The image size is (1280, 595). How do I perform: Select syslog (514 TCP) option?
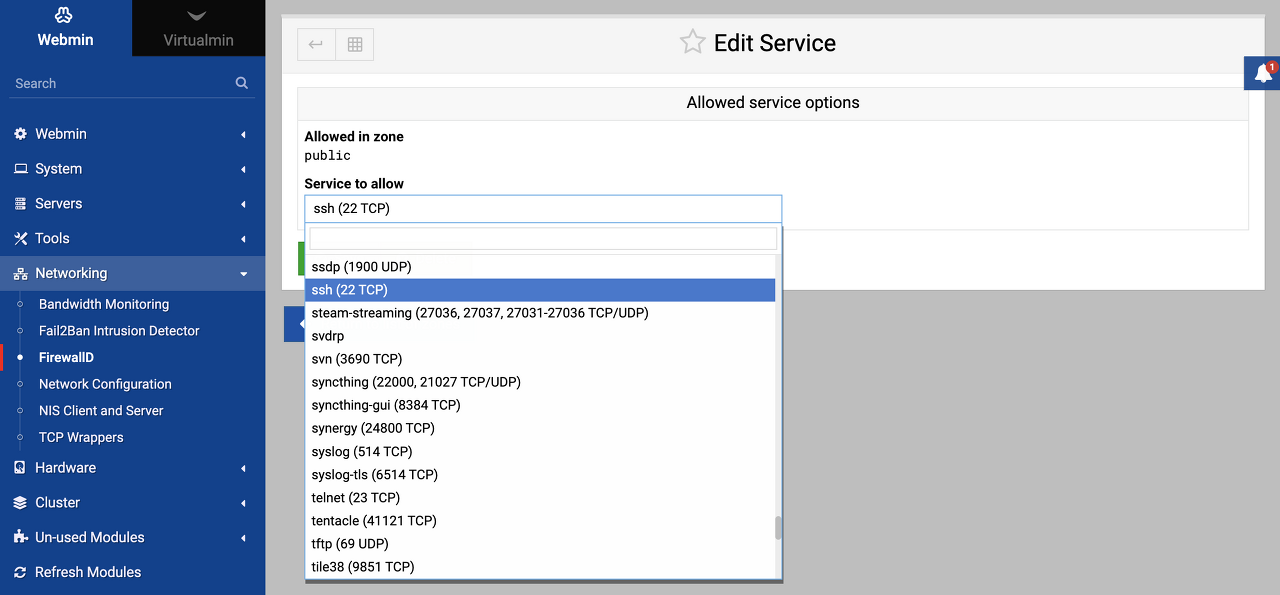540,452
